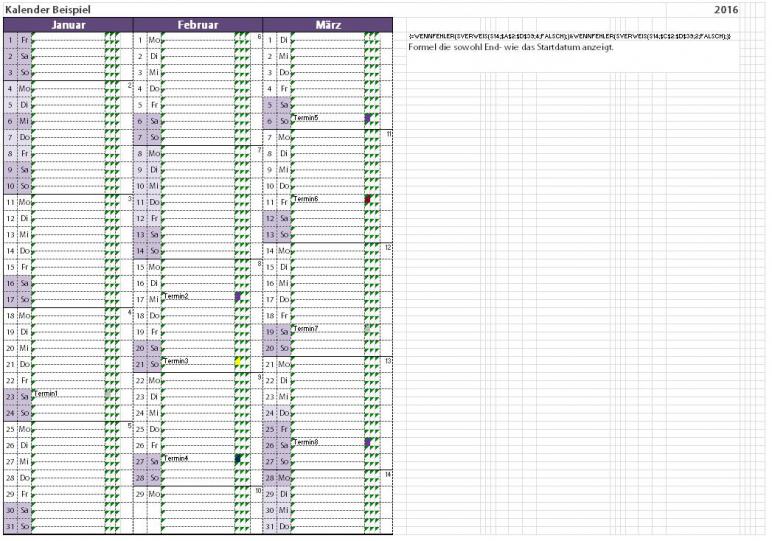772x541 pixels.
Task: Select weekday 'Sa' for 23 Januar
Action: pos(24,397)
